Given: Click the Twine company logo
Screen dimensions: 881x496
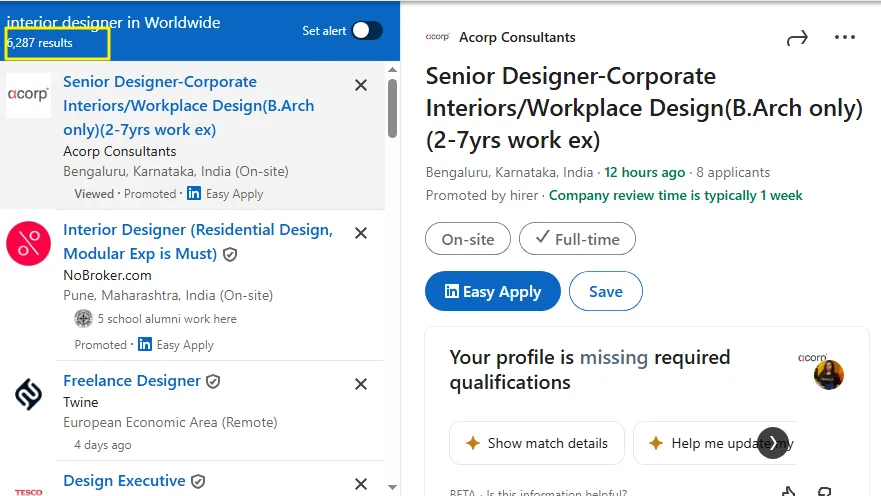Looking at the screenshot, I should [x=28, y=394].
